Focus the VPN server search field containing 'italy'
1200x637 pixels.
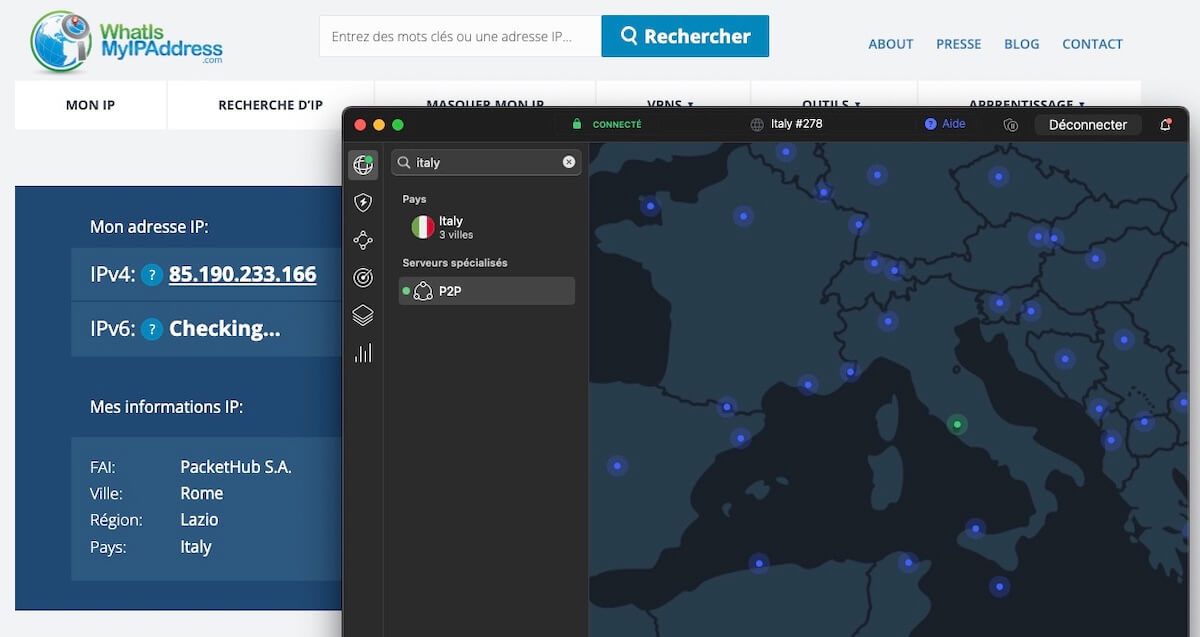[x=486, y=162]
